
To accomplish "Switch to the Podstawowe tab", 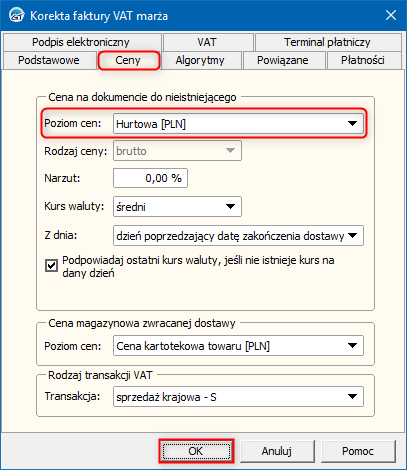I will (49, 60).
